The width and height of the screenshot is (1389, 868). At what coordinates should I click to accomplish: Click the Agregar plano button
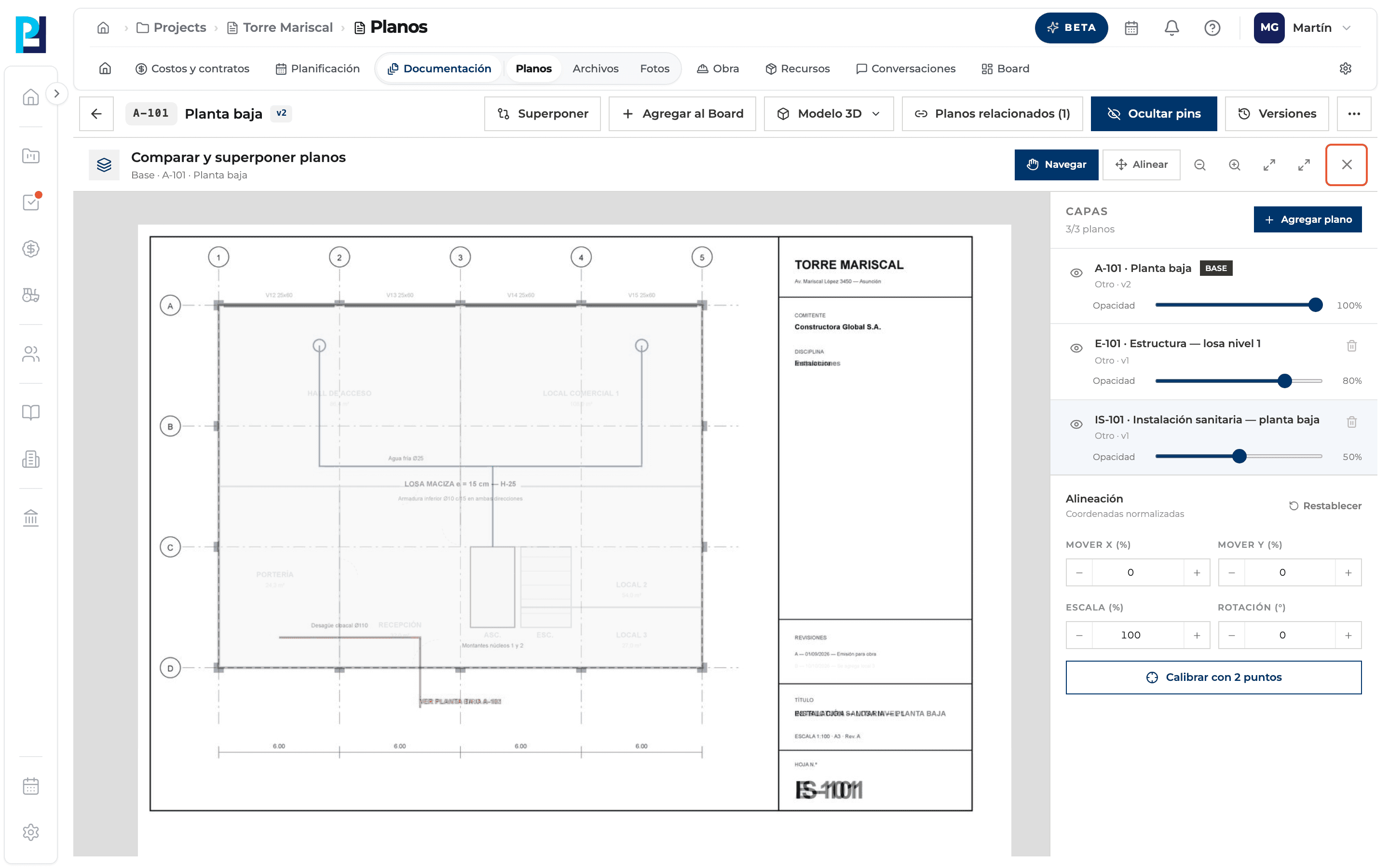[x=1307, y=219]
